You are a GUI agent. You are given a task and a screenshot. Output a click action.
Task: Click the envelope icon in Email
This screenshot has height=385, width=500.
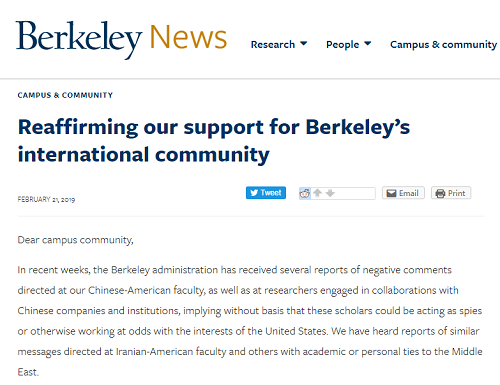click(x=391, y=193)
